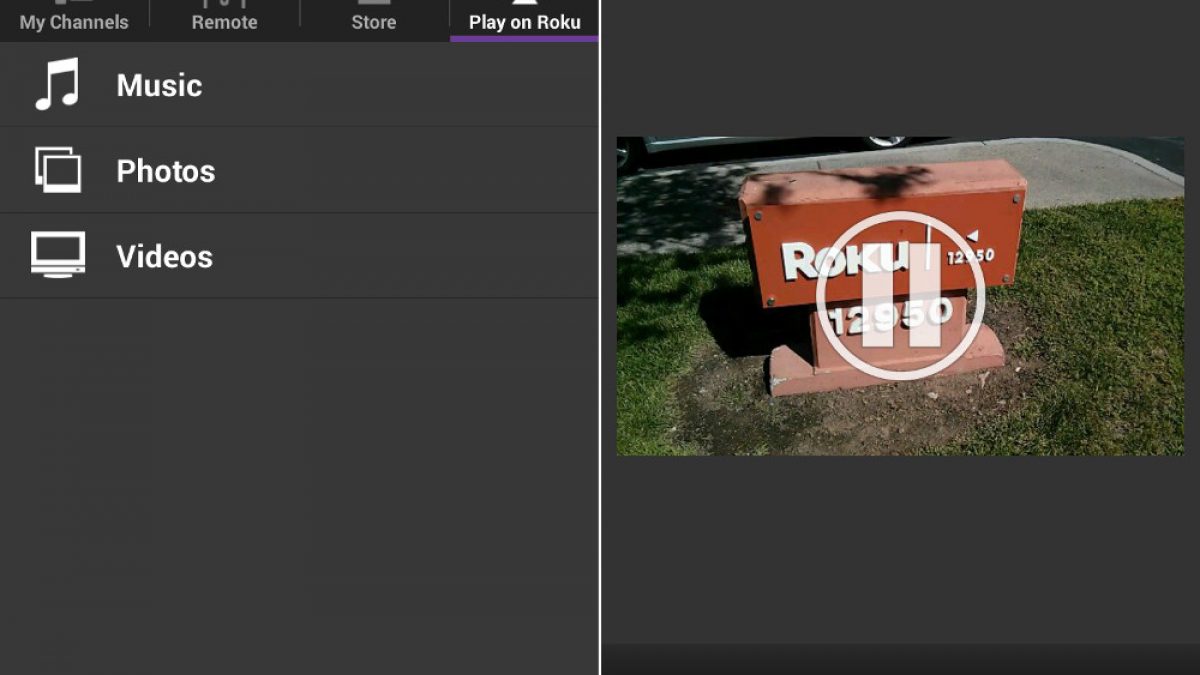The image size is (1200, 675).
Task: Choose the Photos text label
Action: click(x=165, y=171)
